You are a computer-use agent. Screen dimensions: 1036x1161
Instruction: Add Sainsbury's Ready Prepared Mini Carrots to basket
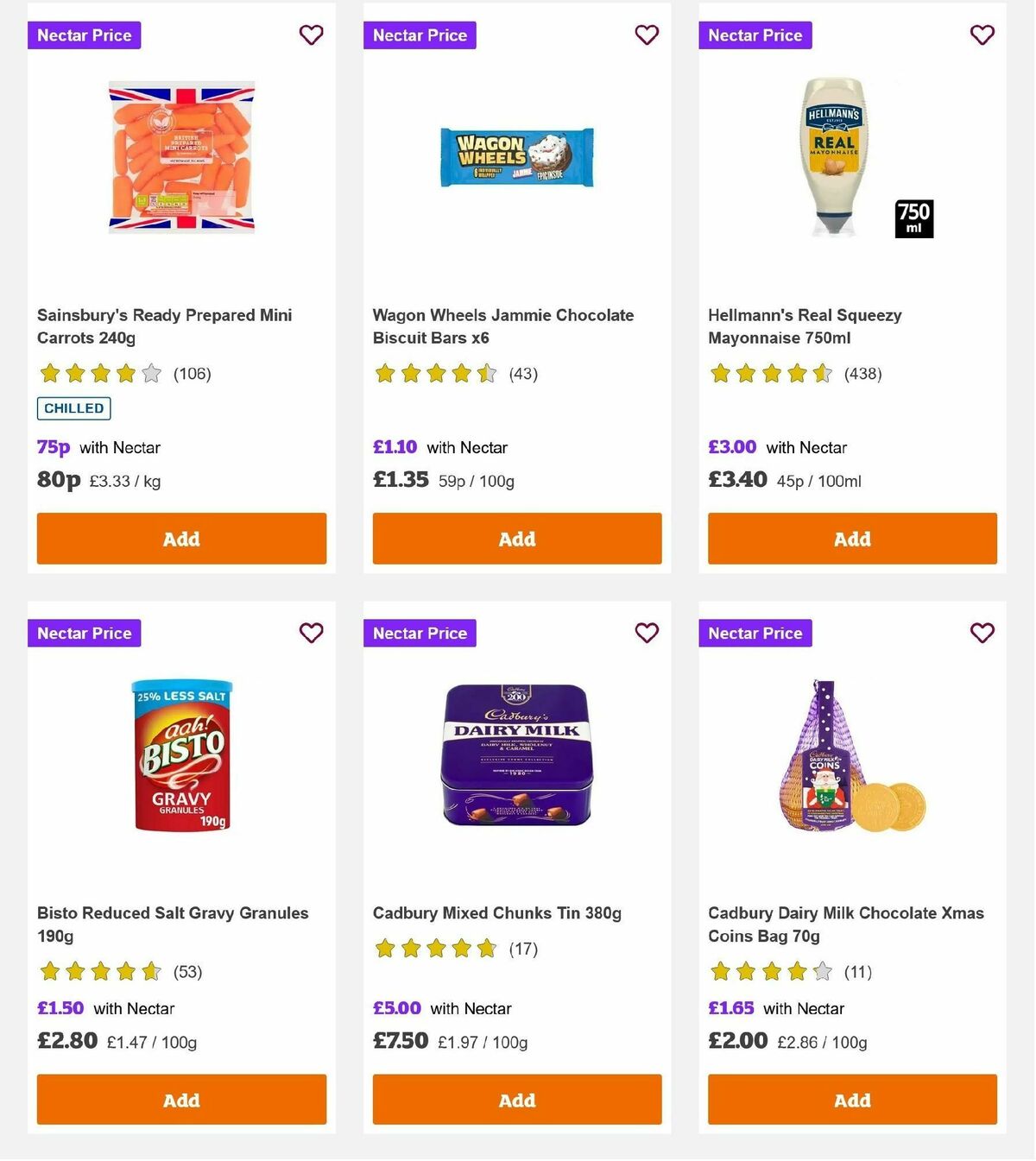pos(181,538)
